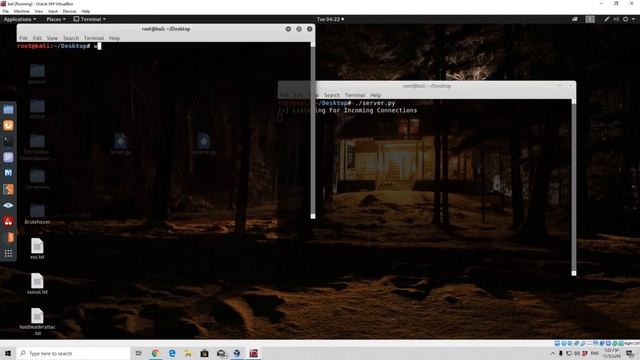The image size is (640, 360).
Task: Open the power icon in the Kali top bar
Action: coord(625,19)
